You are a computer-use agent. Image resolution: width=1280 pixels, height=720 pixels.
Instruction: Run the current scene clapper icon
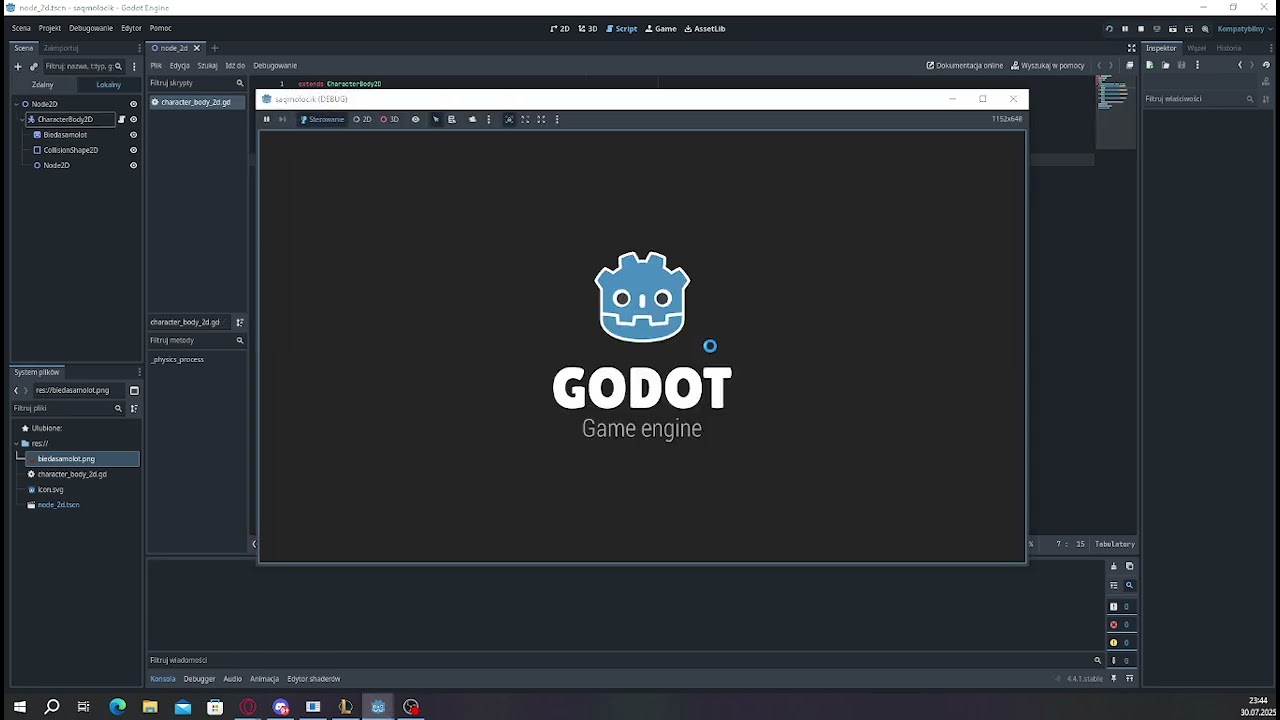[1173, 29]
